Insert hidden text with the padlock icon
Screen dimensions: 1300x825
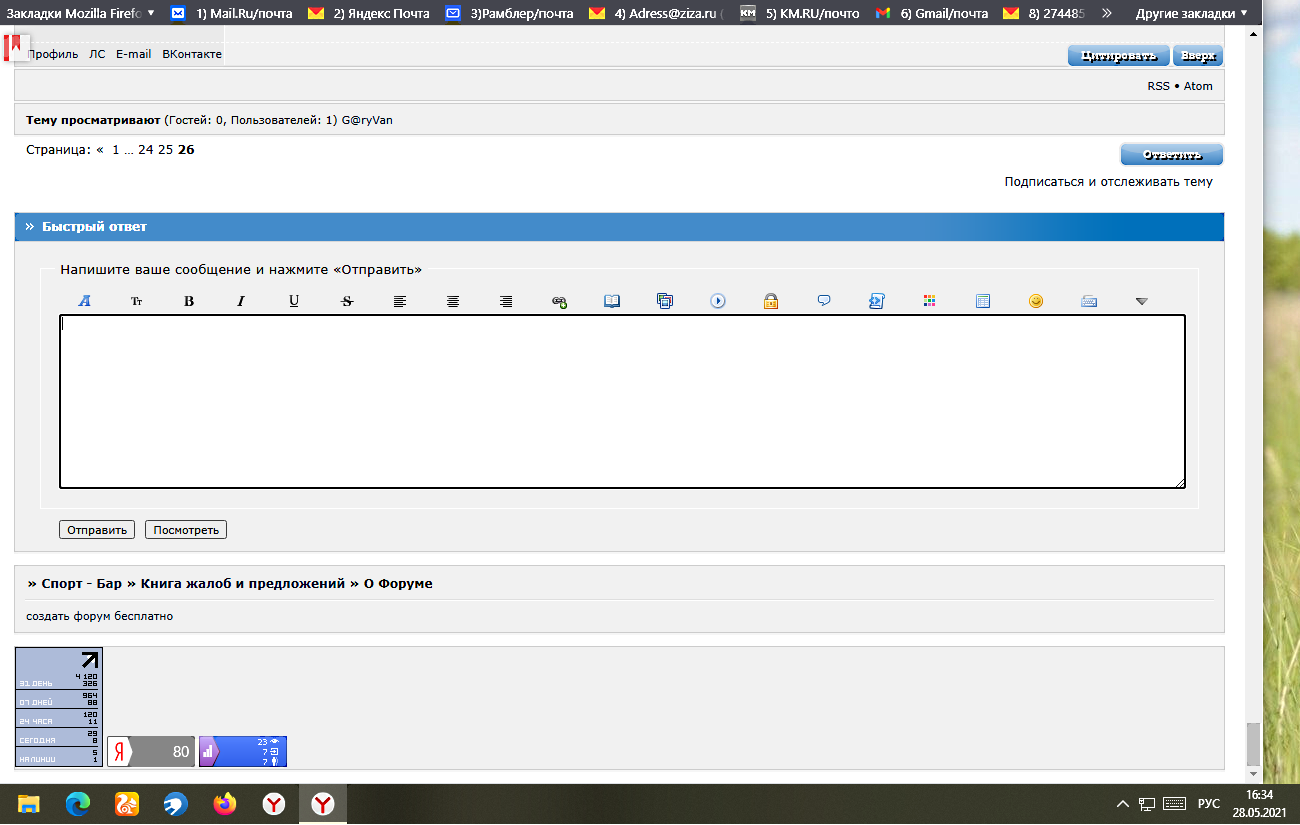(771, 301)
